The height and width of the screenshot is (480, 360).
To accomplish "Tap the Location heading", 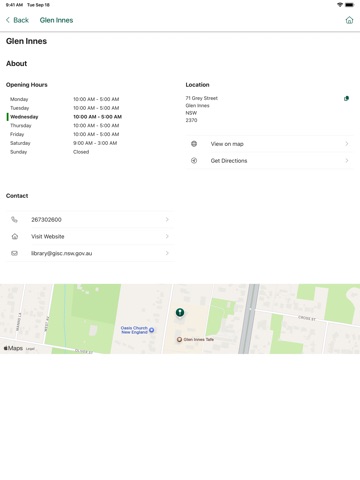I will [x=197, y=85].
